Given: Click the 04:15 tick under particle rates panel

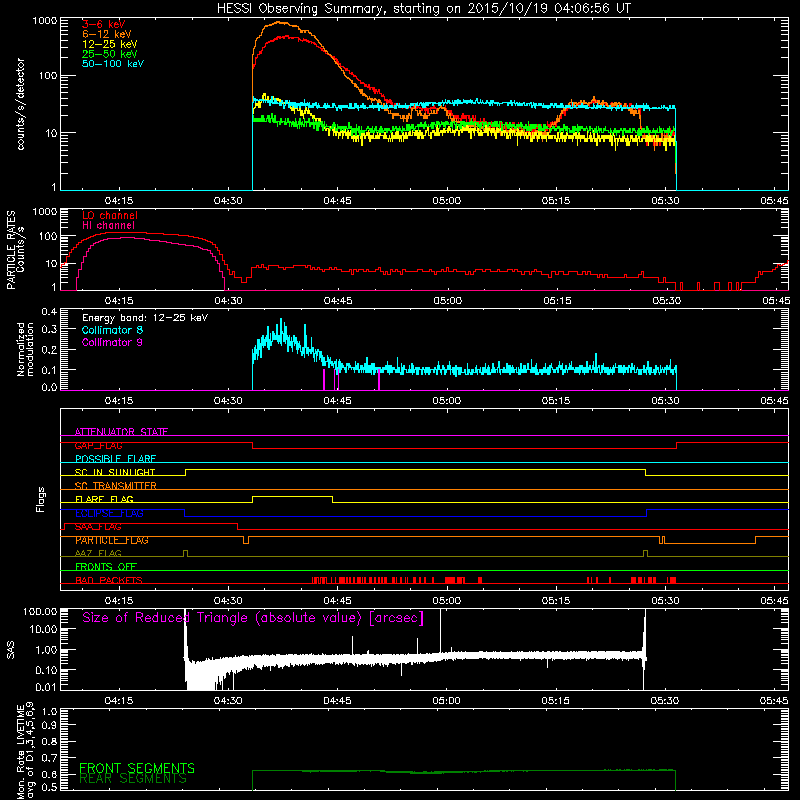Looking at the screenshot, I should pyautogui.click(x=119, y=301).
